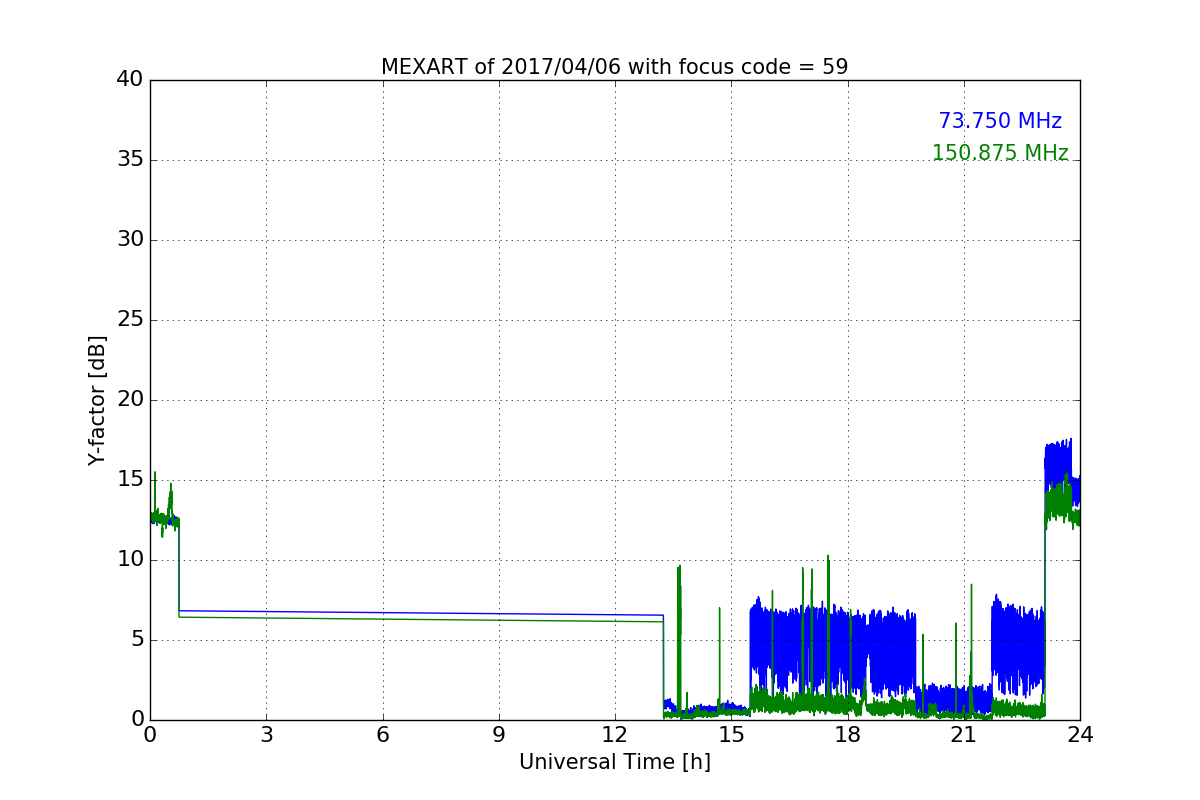The image size is (1200, 800).
Task: Click the x-axis tick label 9
Action: [499, 734]
